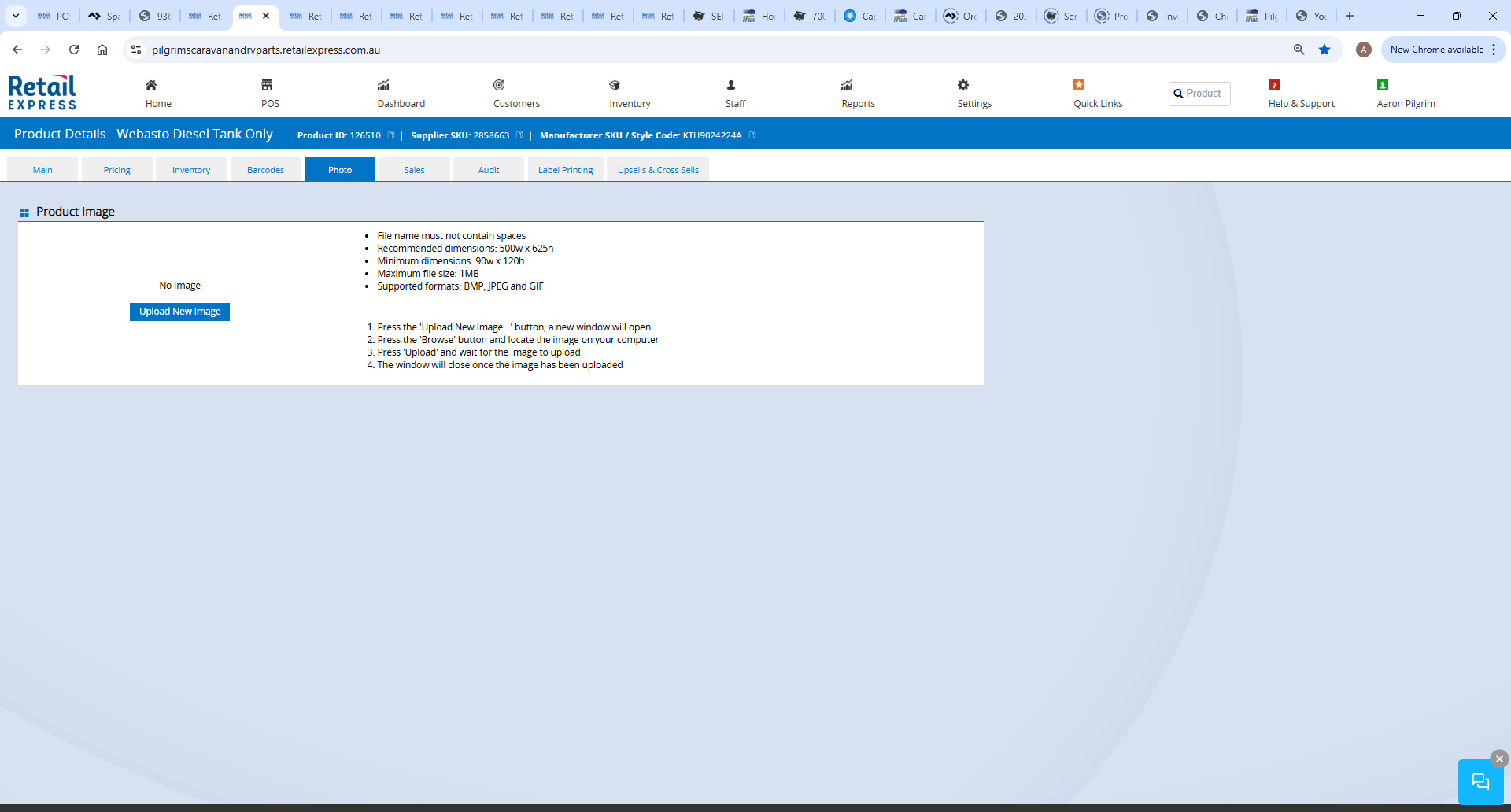Click Recommended dimensions: 500w x 625h line
Image resolution: width=1511 pixels, height=812 pixels.
click(465, 249)
